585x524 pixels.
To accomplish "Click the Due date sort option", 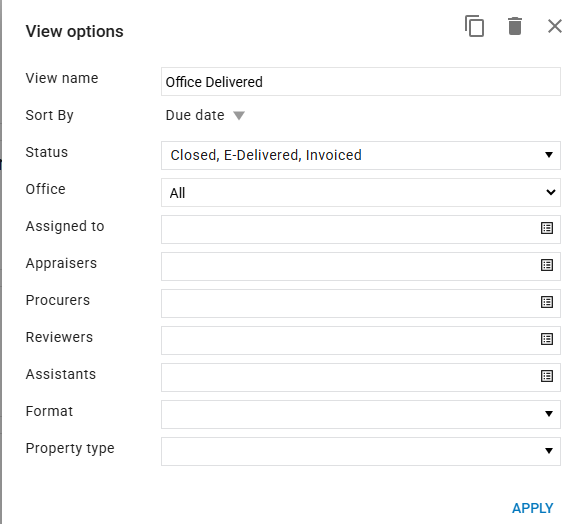I will pyautogui.click(x=195, y=115).
